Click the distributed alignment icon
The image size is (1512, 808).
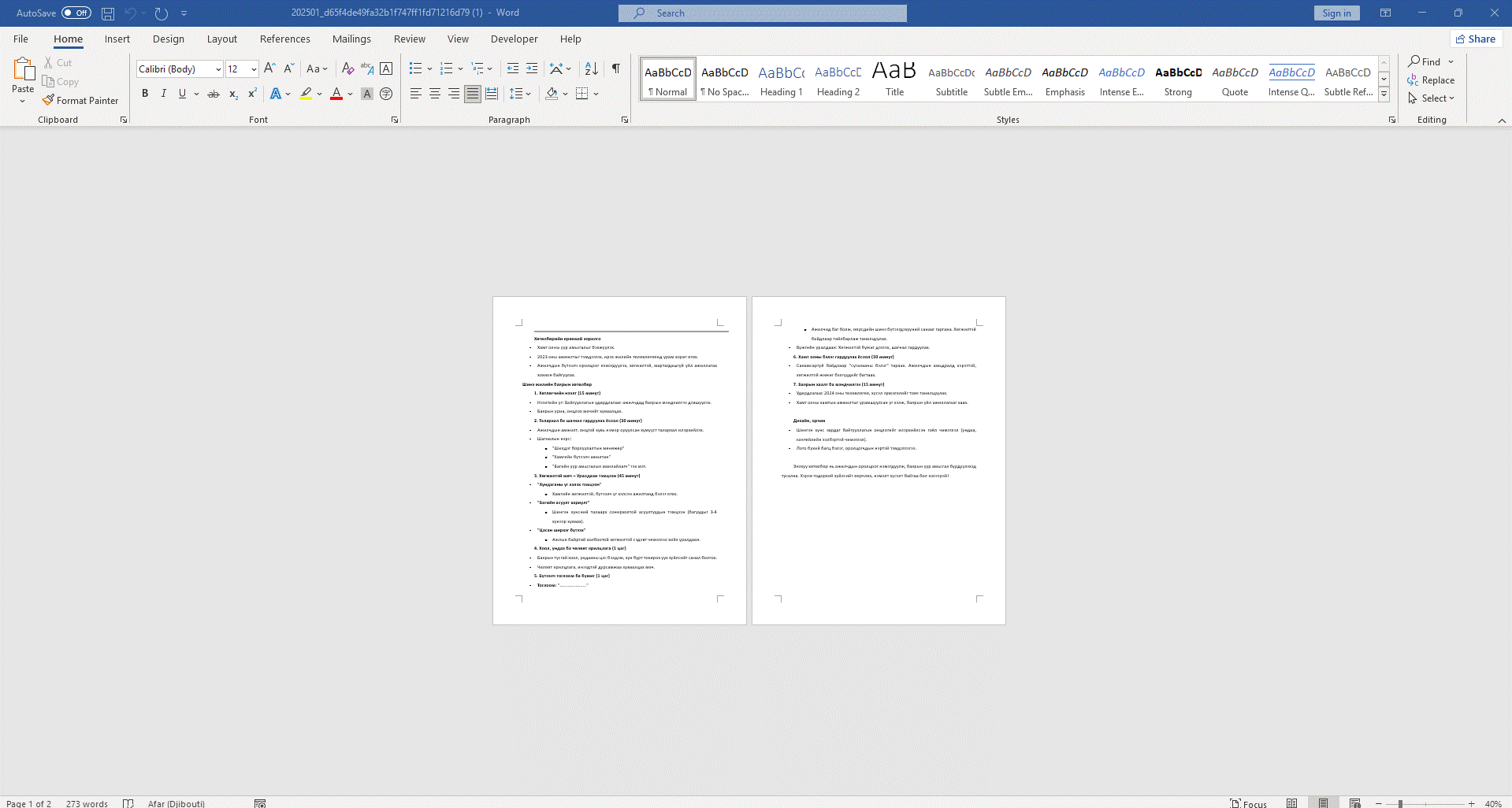(492, 94)
